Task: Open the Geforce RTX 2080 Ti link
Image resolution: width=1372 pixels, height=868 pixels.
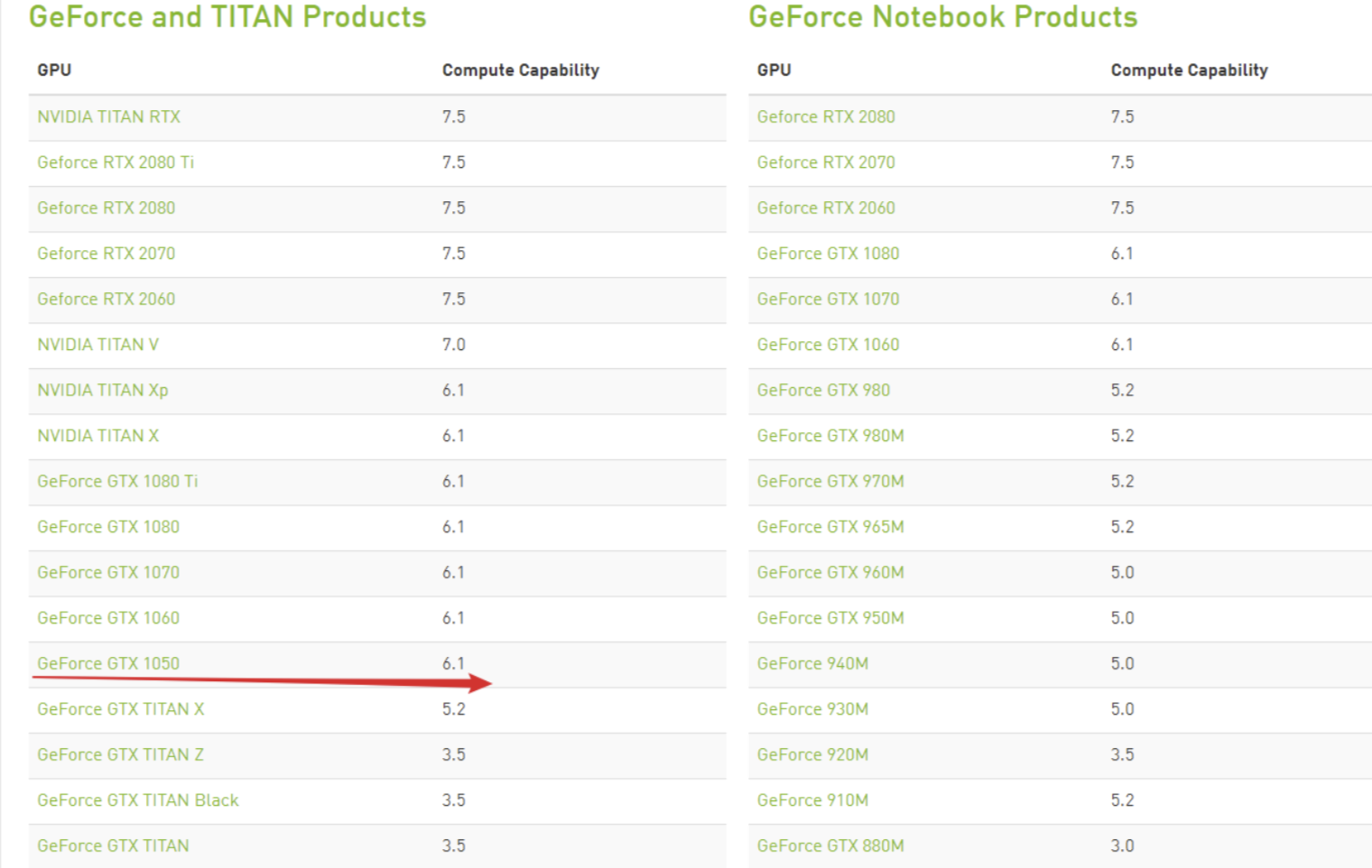Action: pyautogui.click(x=116, y=162)
